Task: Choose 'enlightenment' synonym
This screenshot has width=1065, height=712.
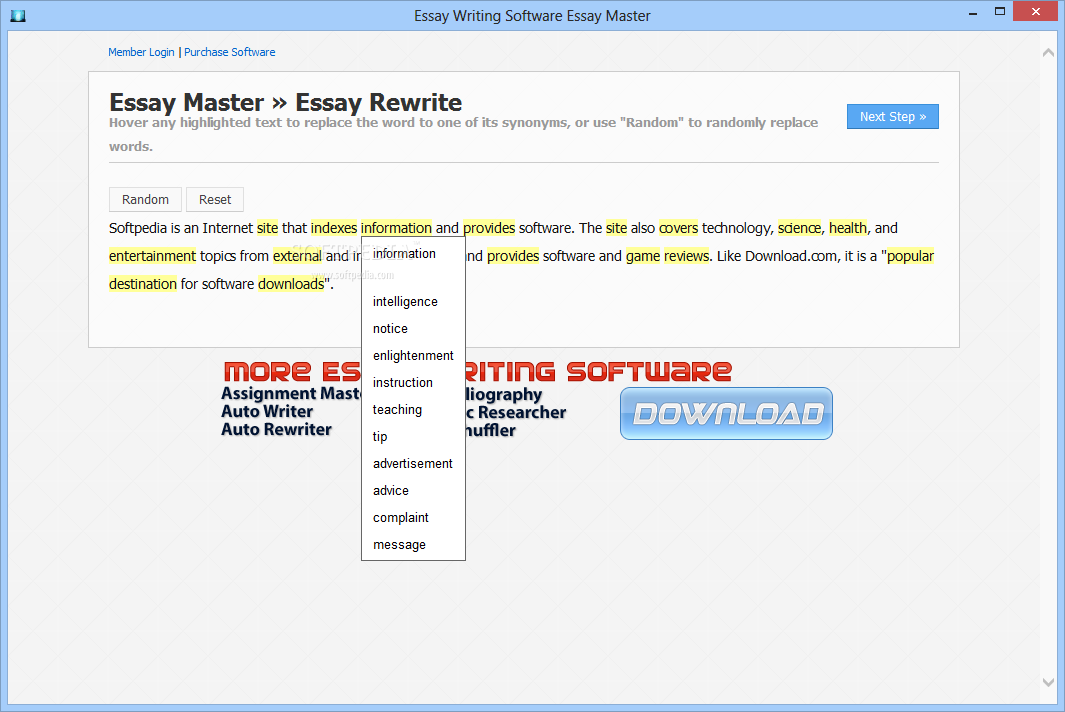Action: [413, 356]
